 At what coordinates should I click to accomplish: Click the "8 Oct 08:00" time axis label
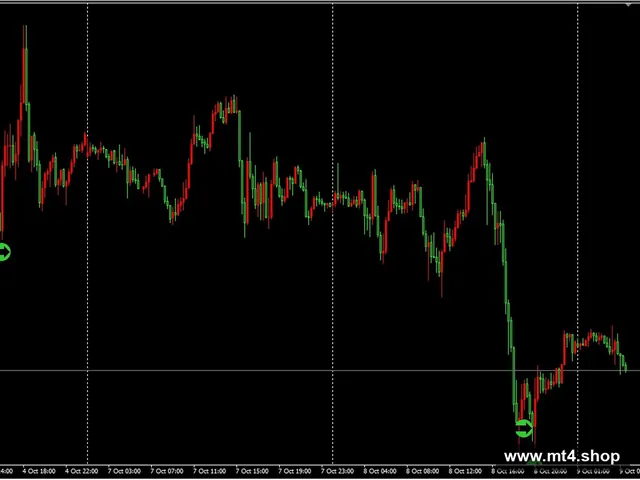coord(422,471)
